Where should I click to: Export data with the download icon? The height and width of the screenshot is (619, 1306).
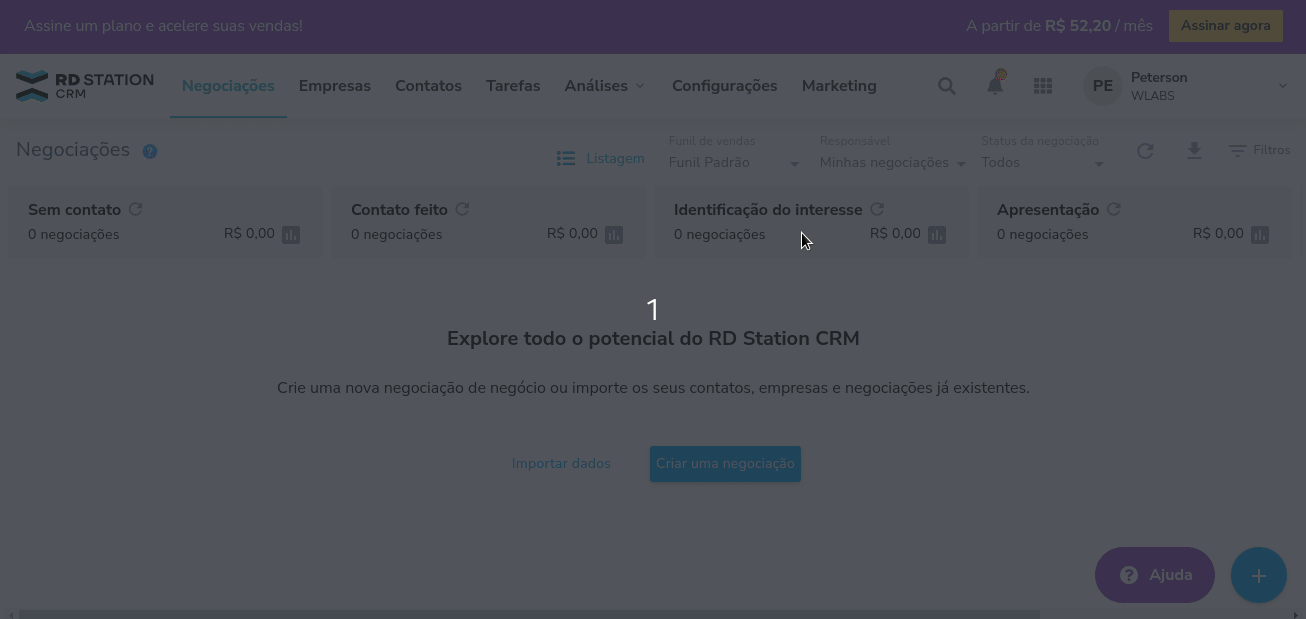click(x=1194, y=150)
